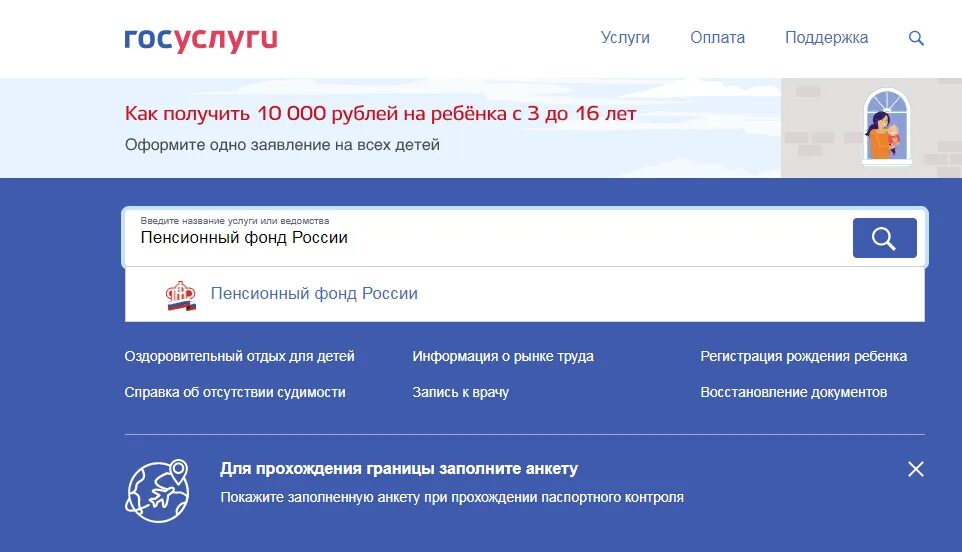Submit search with the blue magnifier button
This screenshot has width=962, height=552.
(884, 238)
